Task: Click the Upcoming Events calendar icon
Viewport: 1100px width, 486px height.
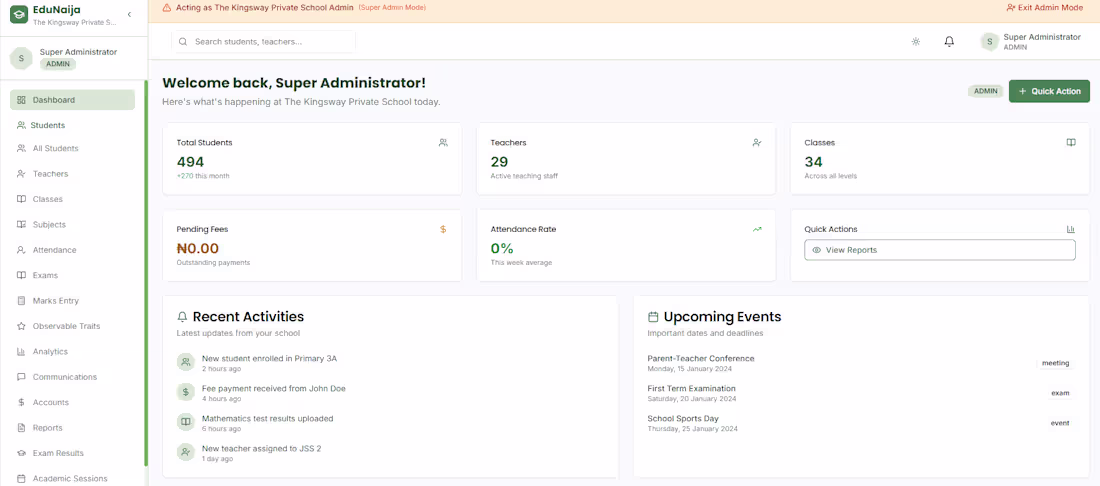Action: click(x=653, y=317)
